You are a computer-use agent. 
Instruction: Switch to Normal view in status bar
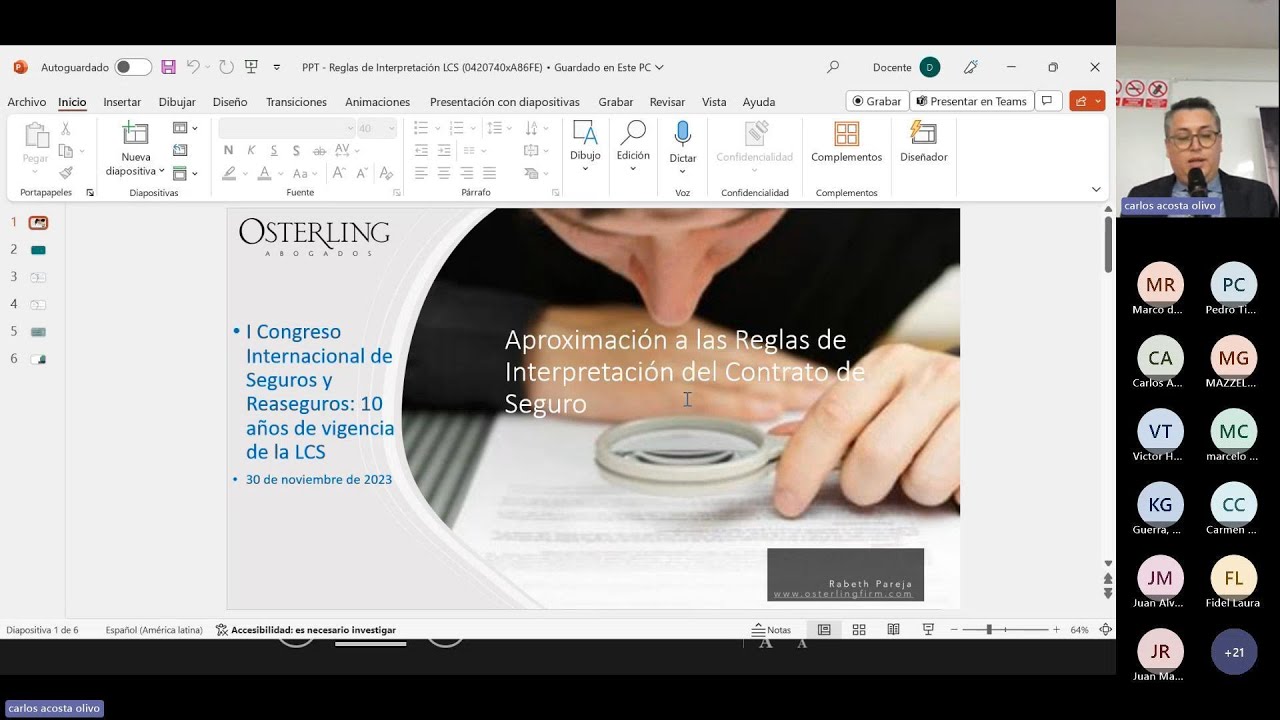[x=824, y=630]
